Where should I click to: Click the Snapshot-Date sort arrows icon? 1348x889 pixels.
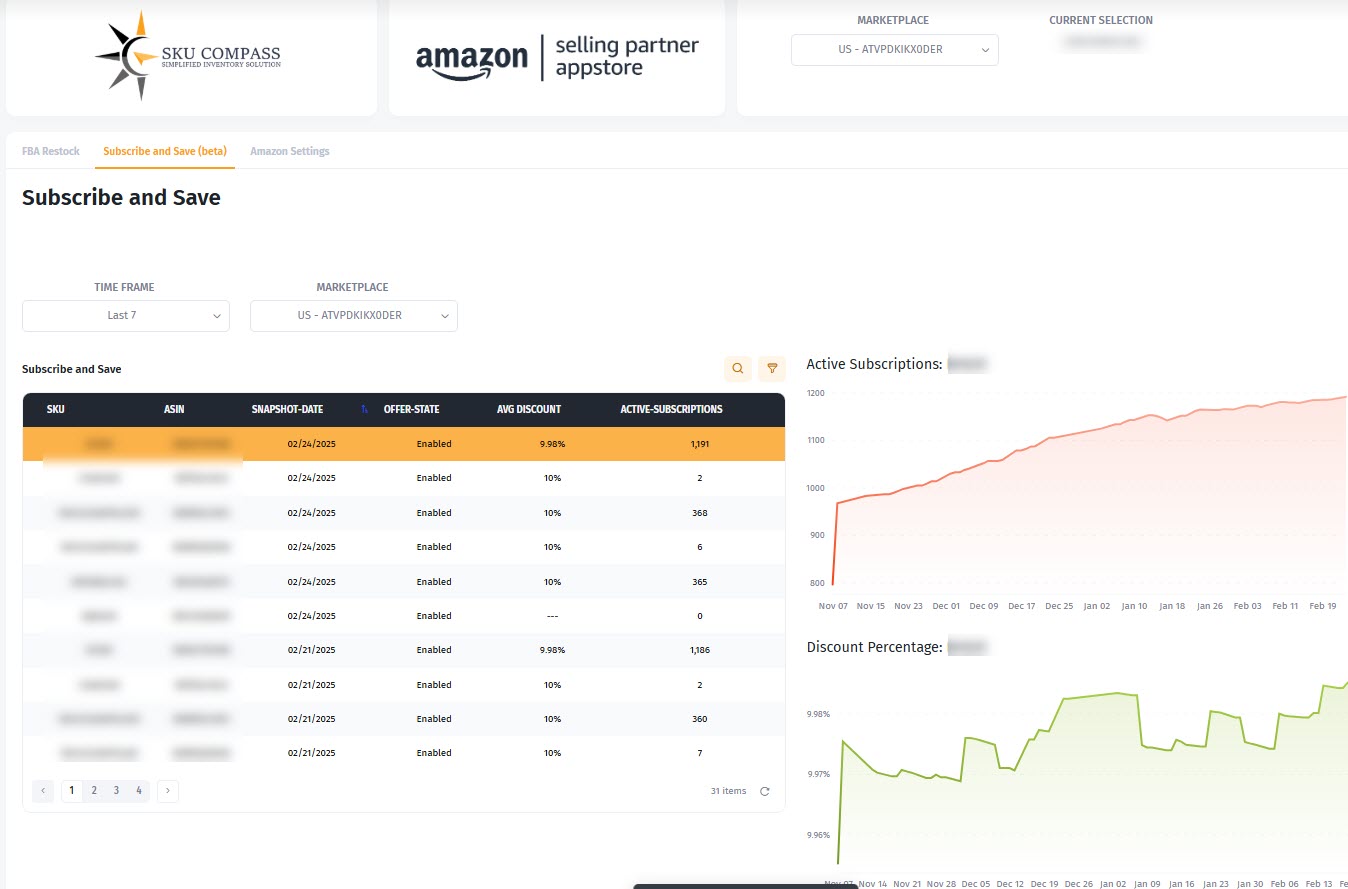tap(364, 409)
